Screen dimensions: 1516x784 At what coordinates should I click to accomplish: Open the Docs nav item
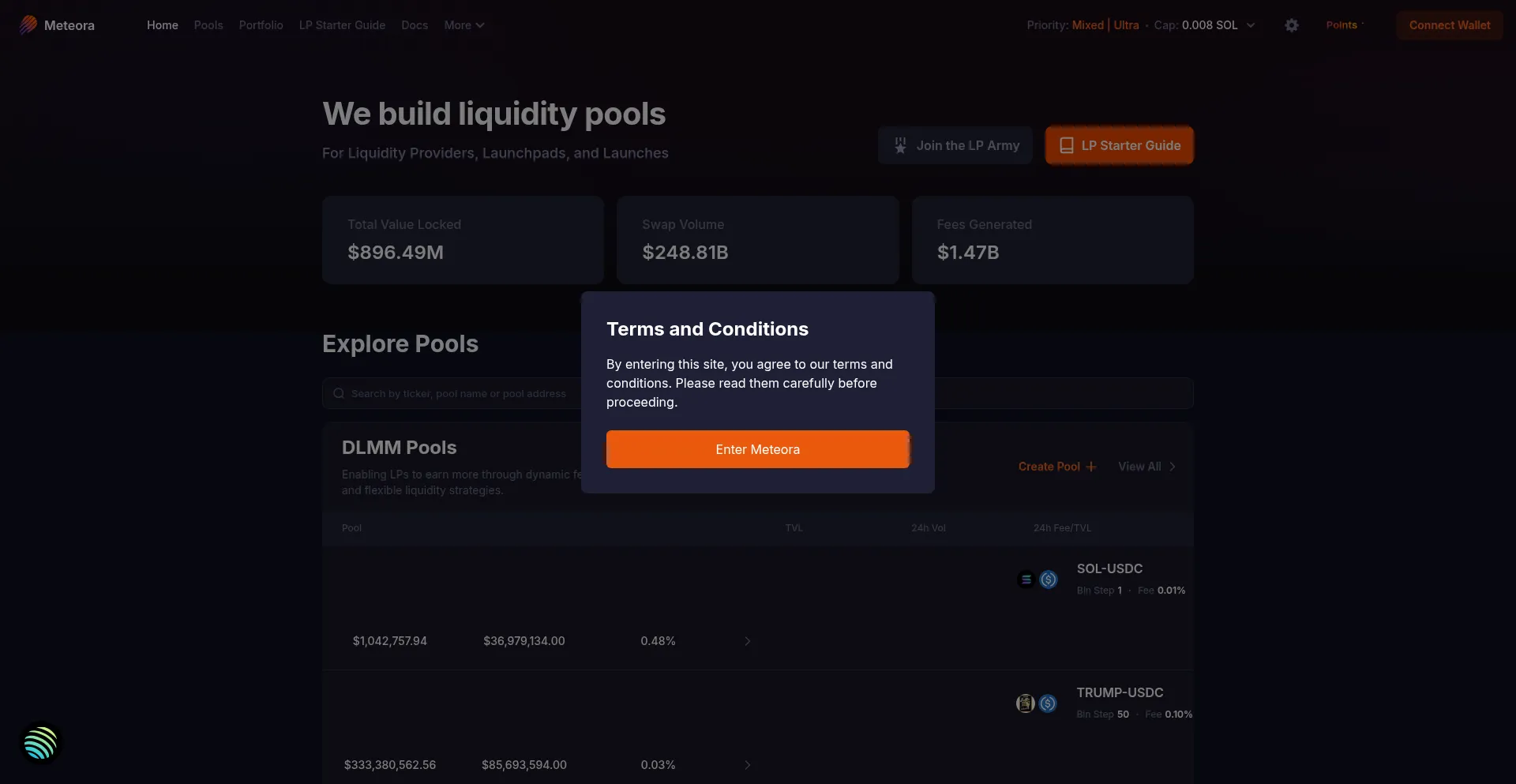415,25
